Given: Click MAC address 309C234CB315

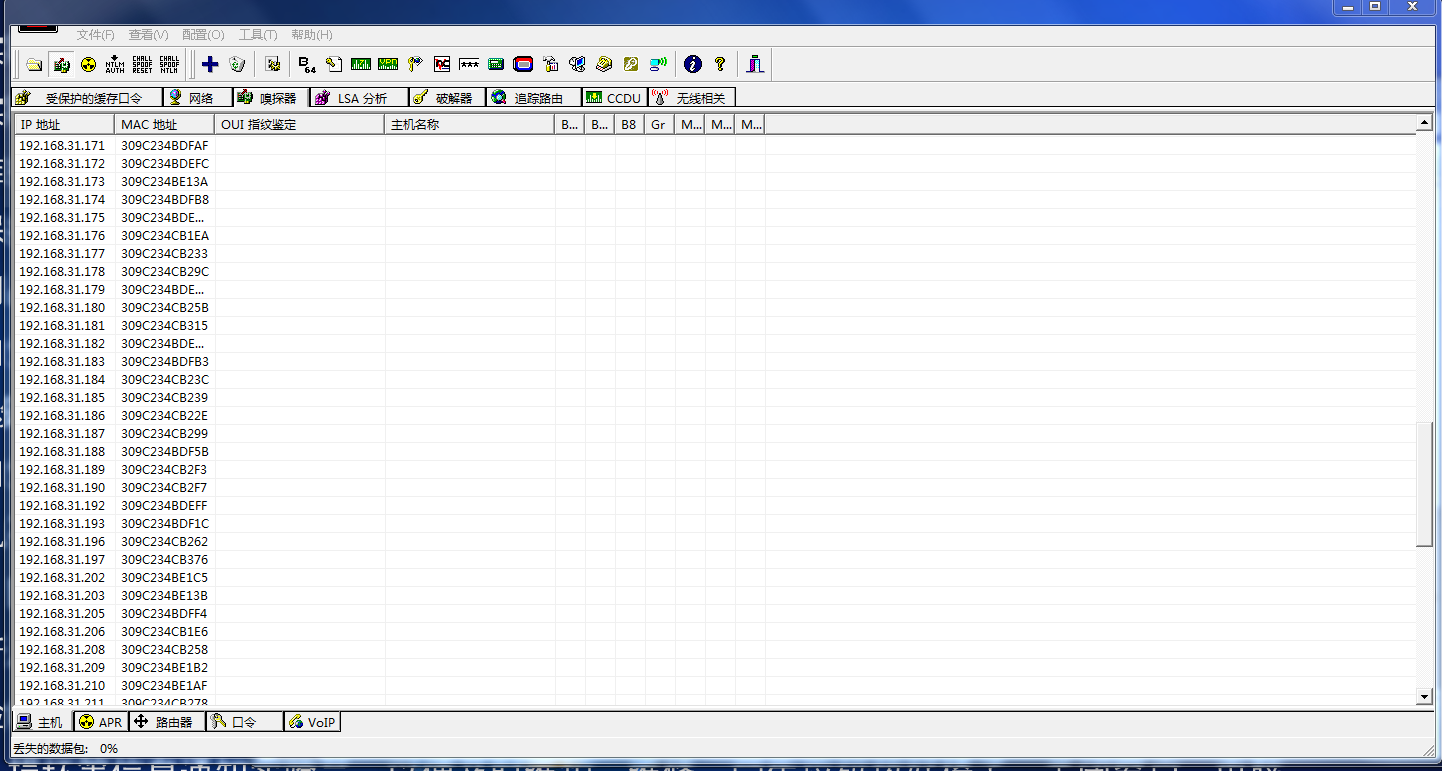Looking at the screenshot, I should [165, 326].
